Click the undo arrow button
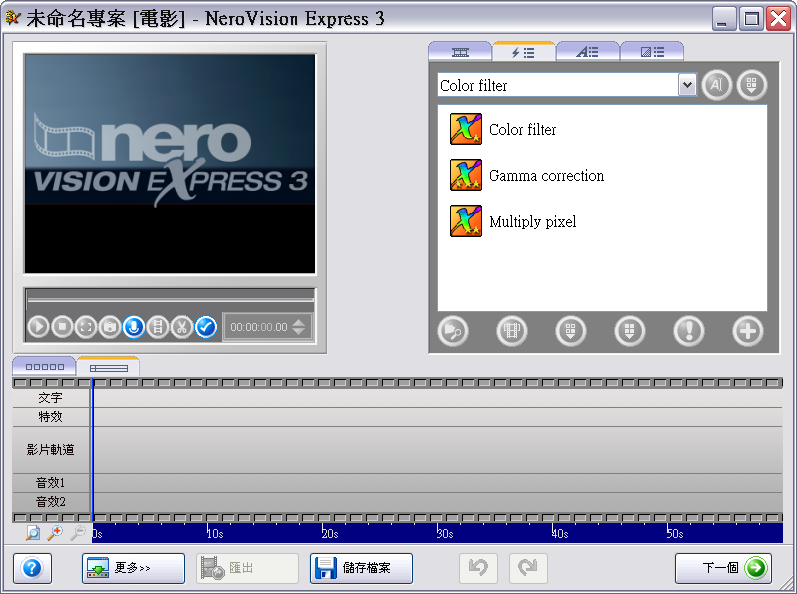Viewport: 797px width, 594px height. click(x=478, y=568)
